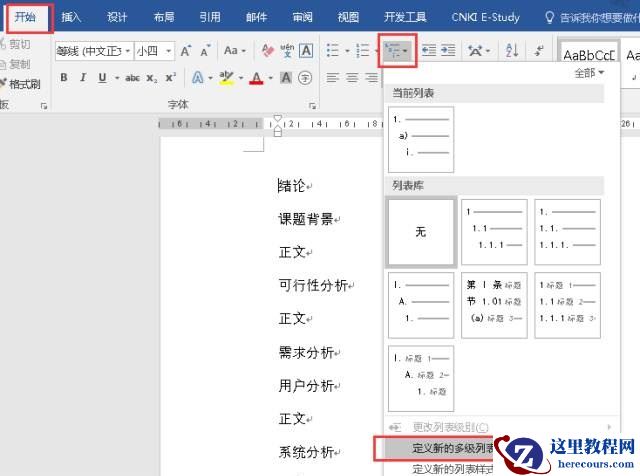
Task: Toggle show paragraph marks icon
Action: [x=539, y=51]
